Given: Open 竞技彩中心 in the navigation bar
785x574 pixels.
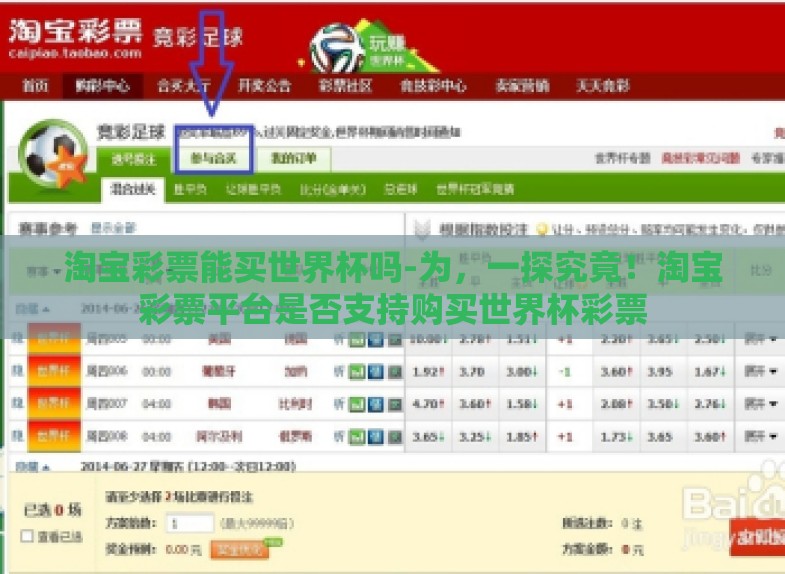Looking at the screenshot, I should (433, 86).
